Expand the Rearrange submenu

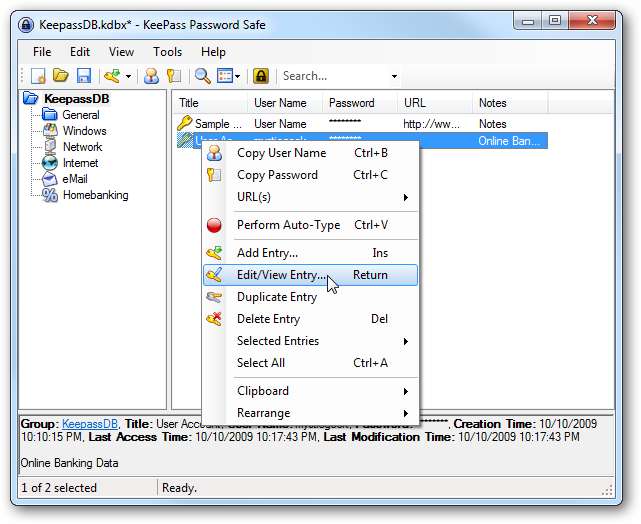click(310, 413)
